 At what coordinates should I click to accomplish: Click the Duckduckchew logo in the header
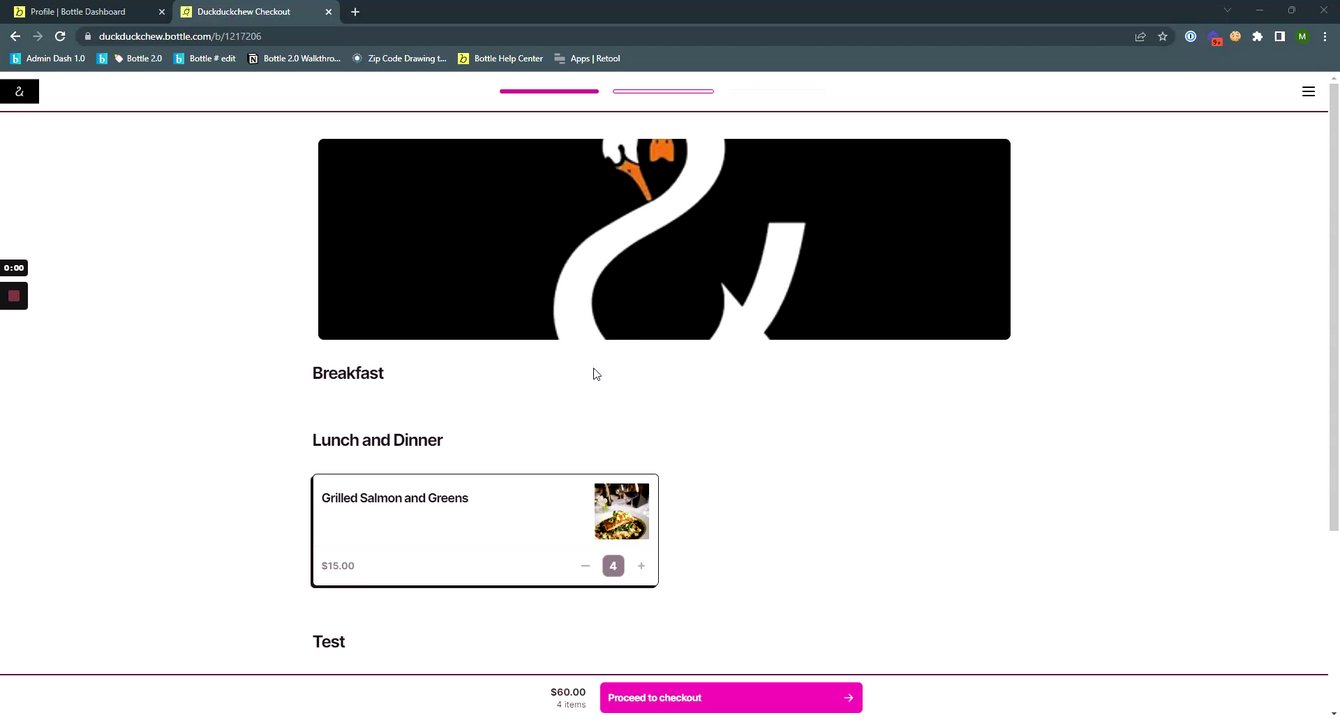[x=19, y=92]
